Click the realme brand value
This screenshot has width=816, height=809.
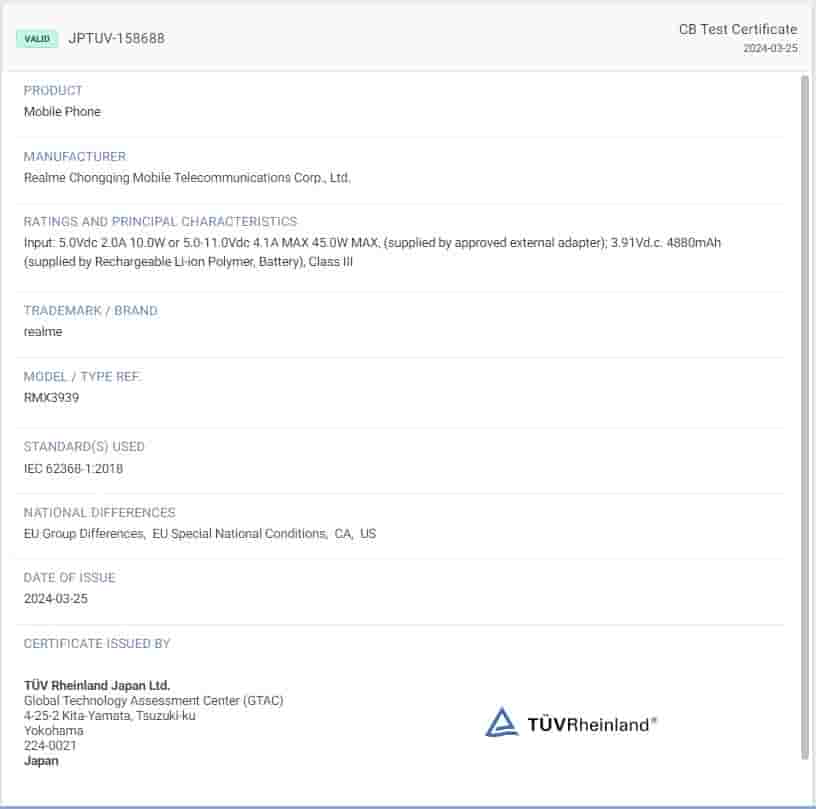(43, 332)
